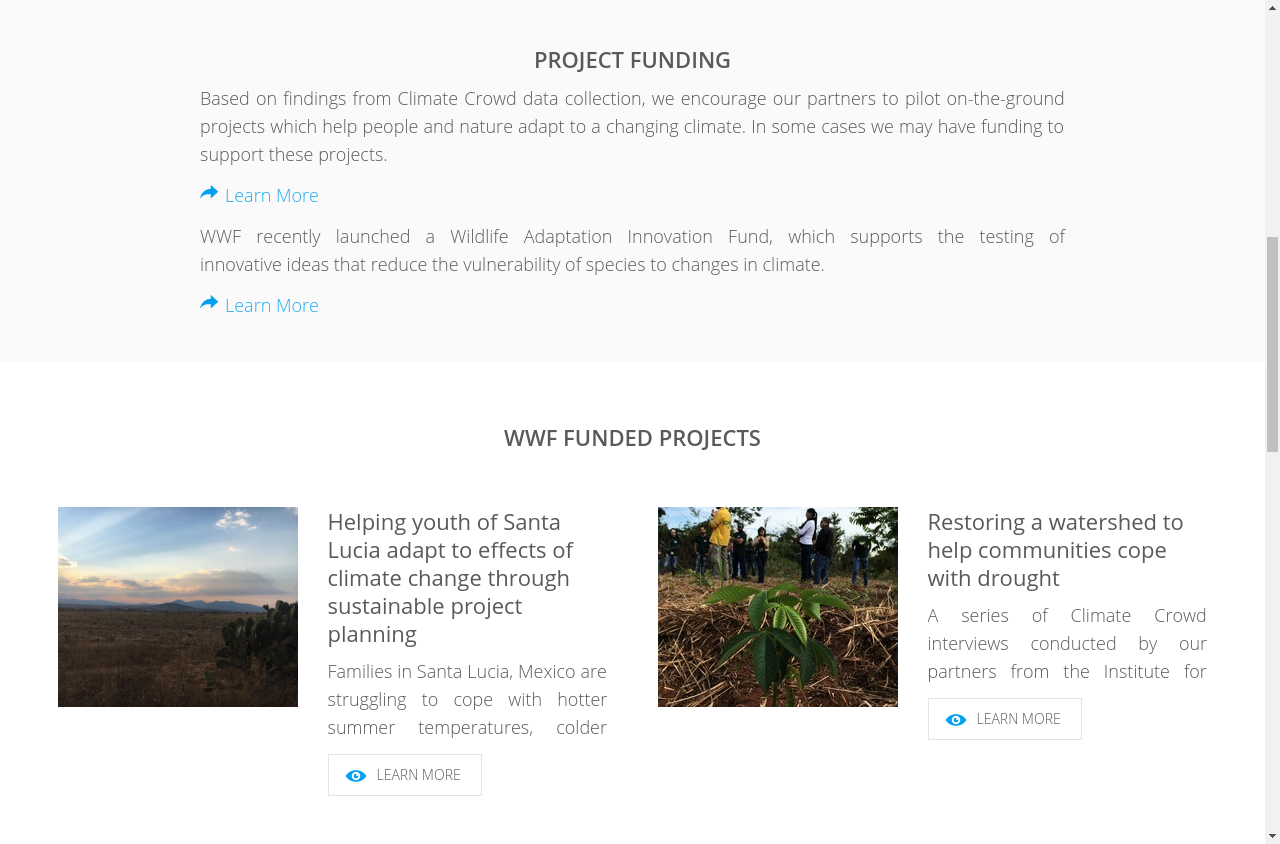Click the "A series of Climate Crowd interviews" description
The height and width of the screenshot is (844, 1280).
1066,643
